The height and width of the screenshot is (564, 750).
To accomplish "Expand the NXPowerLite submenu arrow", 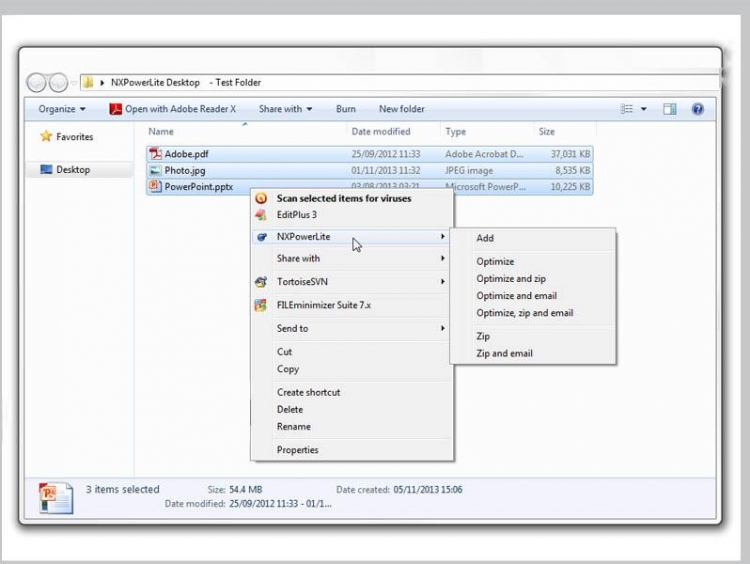I will 442,237.
